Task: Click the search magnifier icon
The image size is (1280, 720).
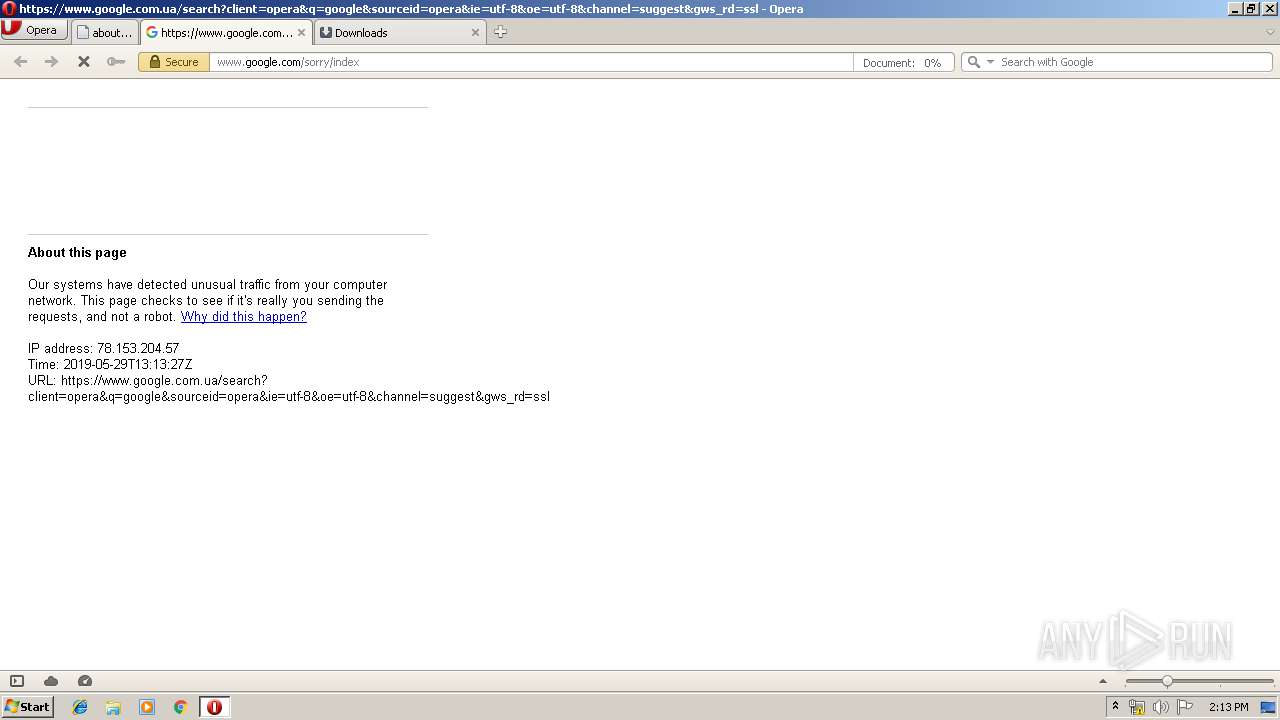Action: [x=974, y=62]
